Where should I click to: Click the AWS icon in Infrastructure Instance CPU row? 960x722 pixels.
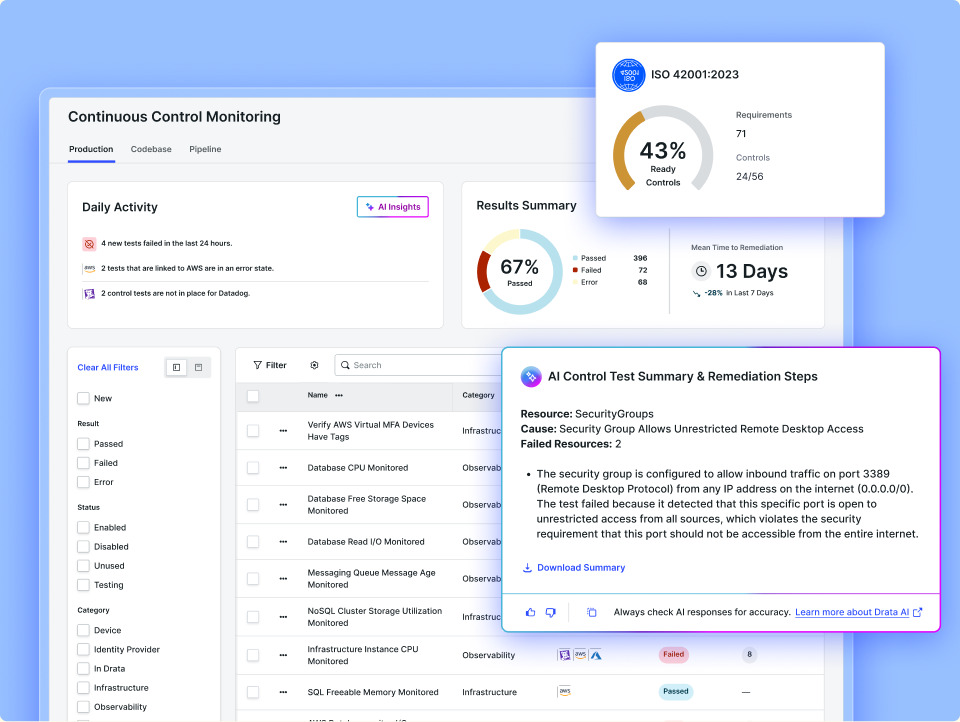pyautogui.click(x=580, y=655)
